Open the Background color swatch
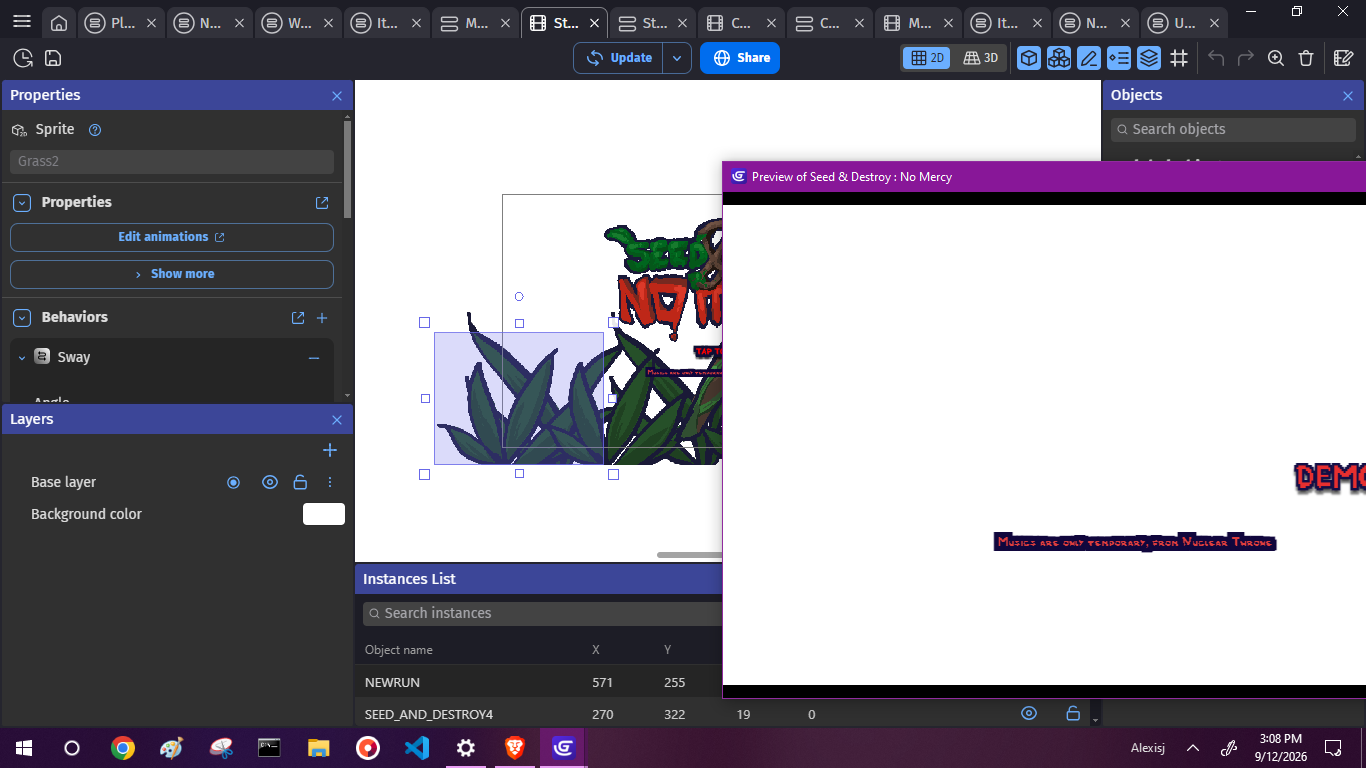This screenshot has height=768, width=1366. pyautogui.click(x=324, y=514)
